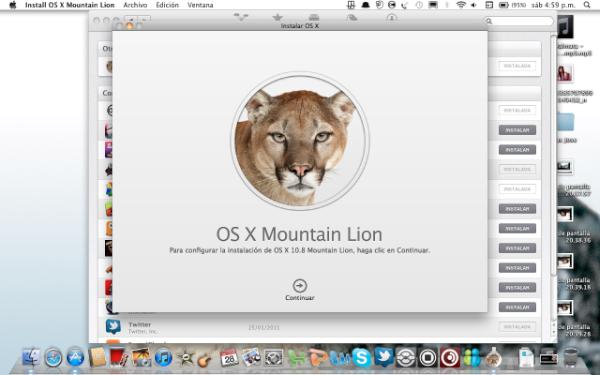Click INSTALADA button in the Twitter row
Screen dimensions: 600x375
pos(517,327)
